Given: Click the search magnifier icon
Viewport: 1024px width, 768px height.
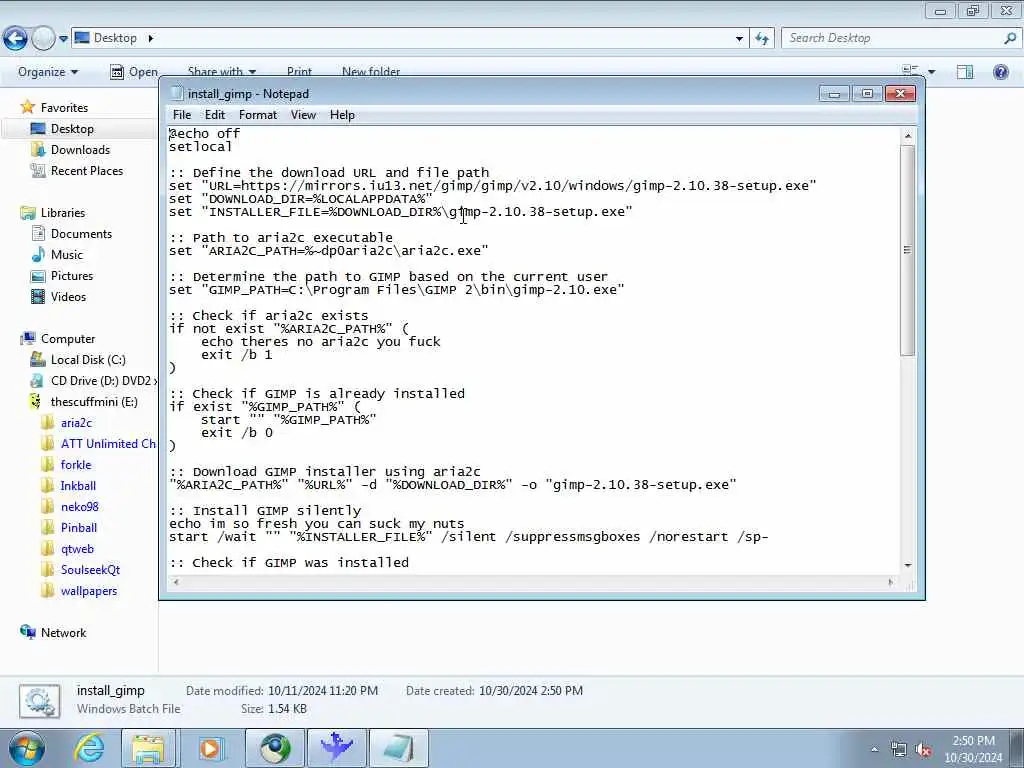Looking at the screenshot, I should click(x=1010, y=38).
